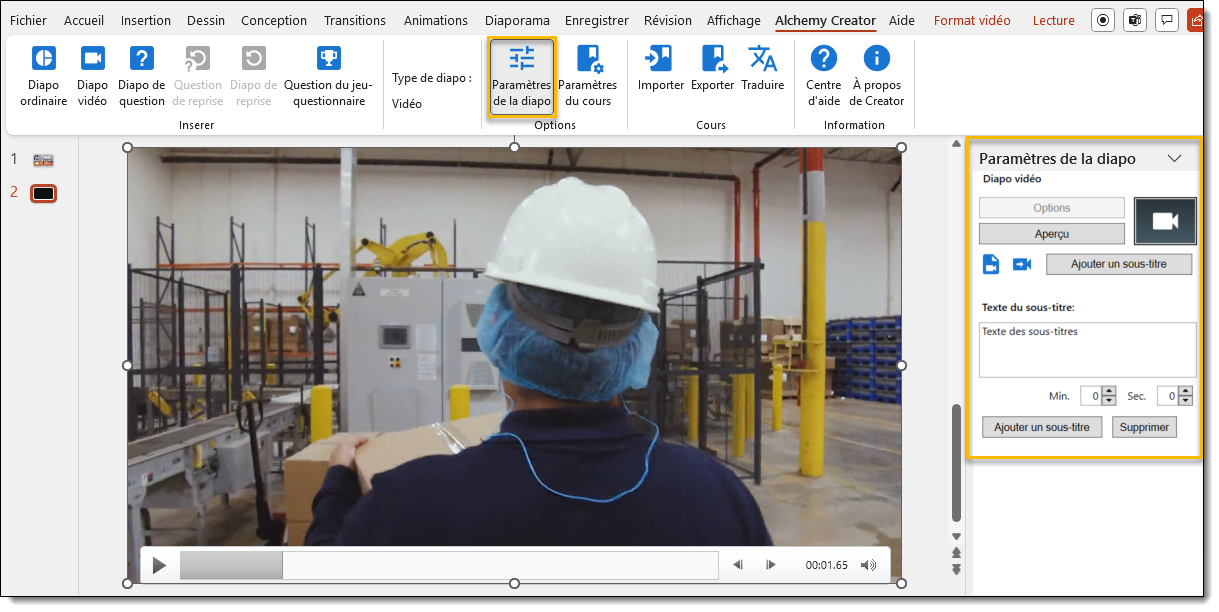Switch to the Transitions tab

click(x=354, y=20)
